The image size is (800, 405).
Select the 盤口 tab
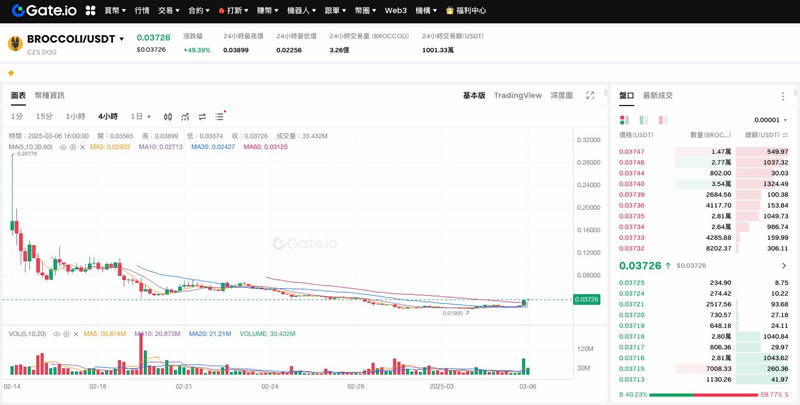(x=627, y=95)
